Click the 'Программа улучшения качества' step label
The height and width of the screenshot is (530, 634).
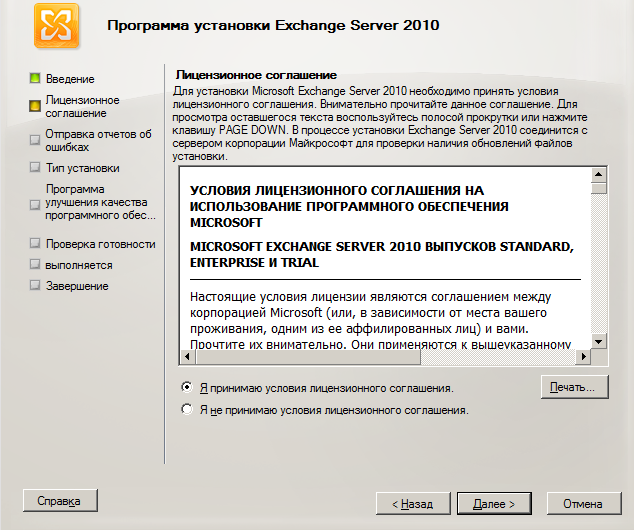(100, 202)
